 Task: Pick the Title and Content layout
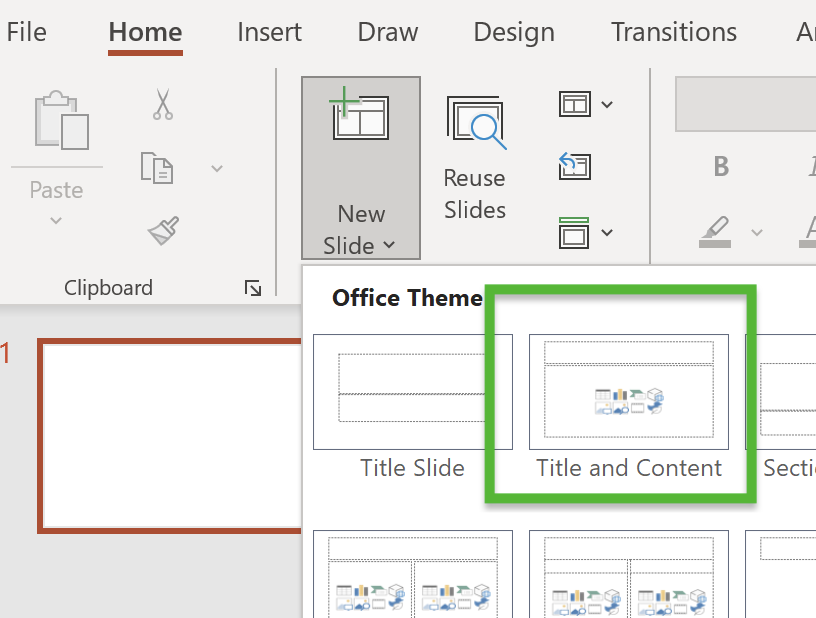[629, 406]
